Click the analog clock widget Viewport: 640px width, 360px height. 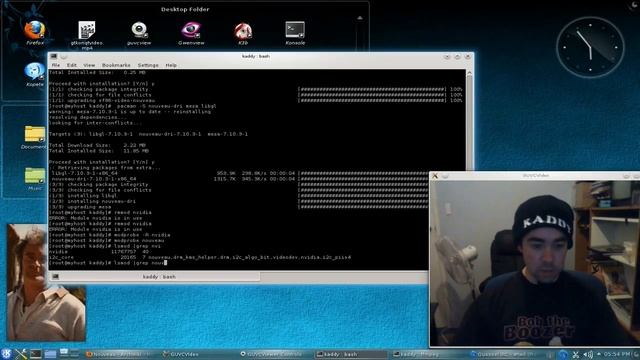click(590, 47)
